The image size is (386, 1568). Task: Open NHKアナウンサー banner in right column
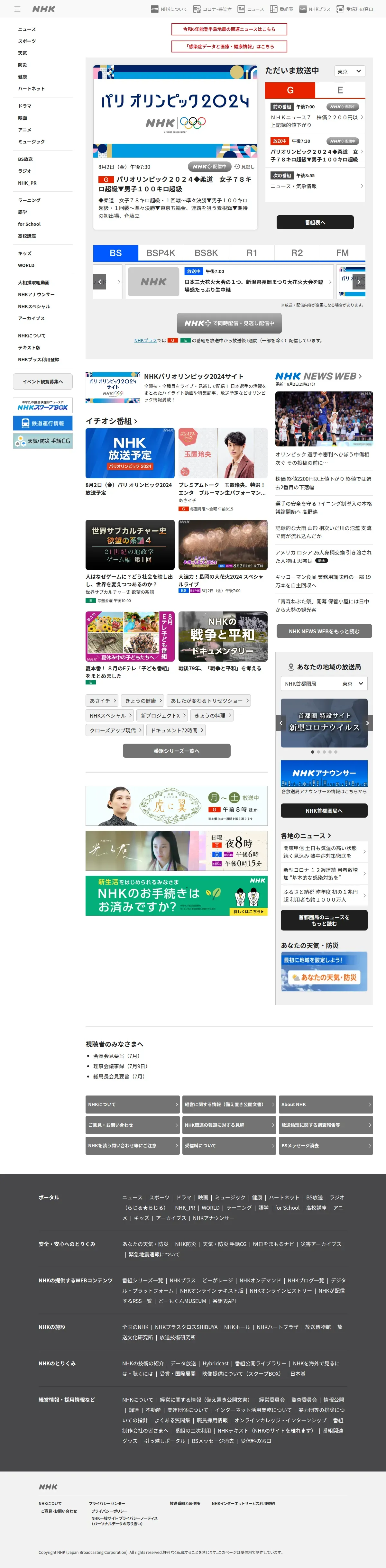324,774
